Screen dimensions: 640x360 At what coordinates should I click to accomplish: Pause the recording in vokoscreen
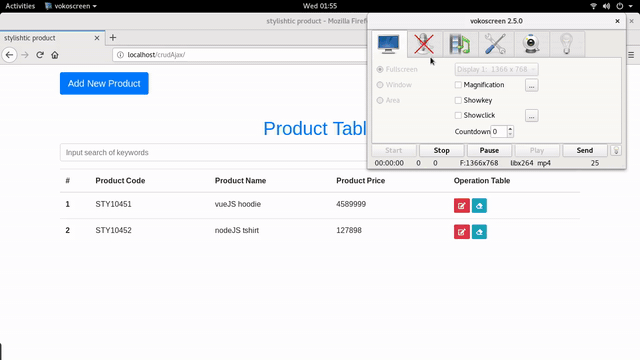point(489,151)
